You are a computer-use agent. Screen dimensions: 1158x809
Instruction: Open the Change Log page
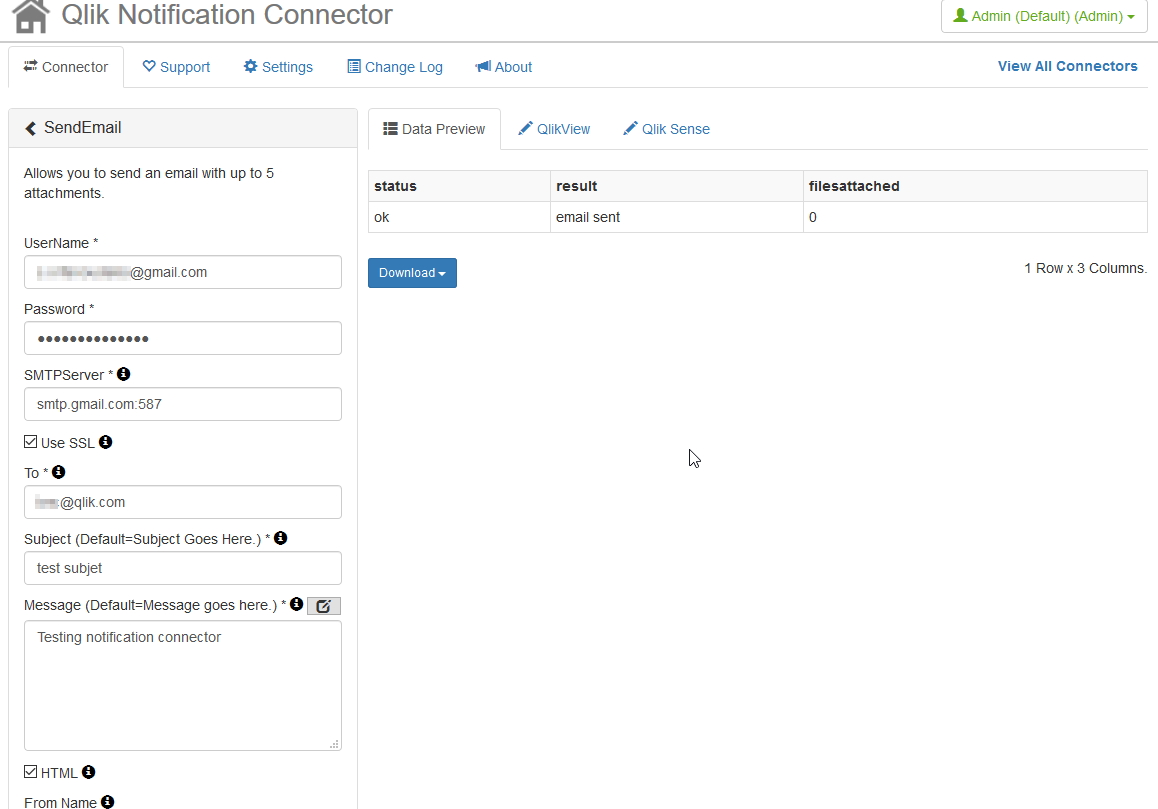coord(394,66)
